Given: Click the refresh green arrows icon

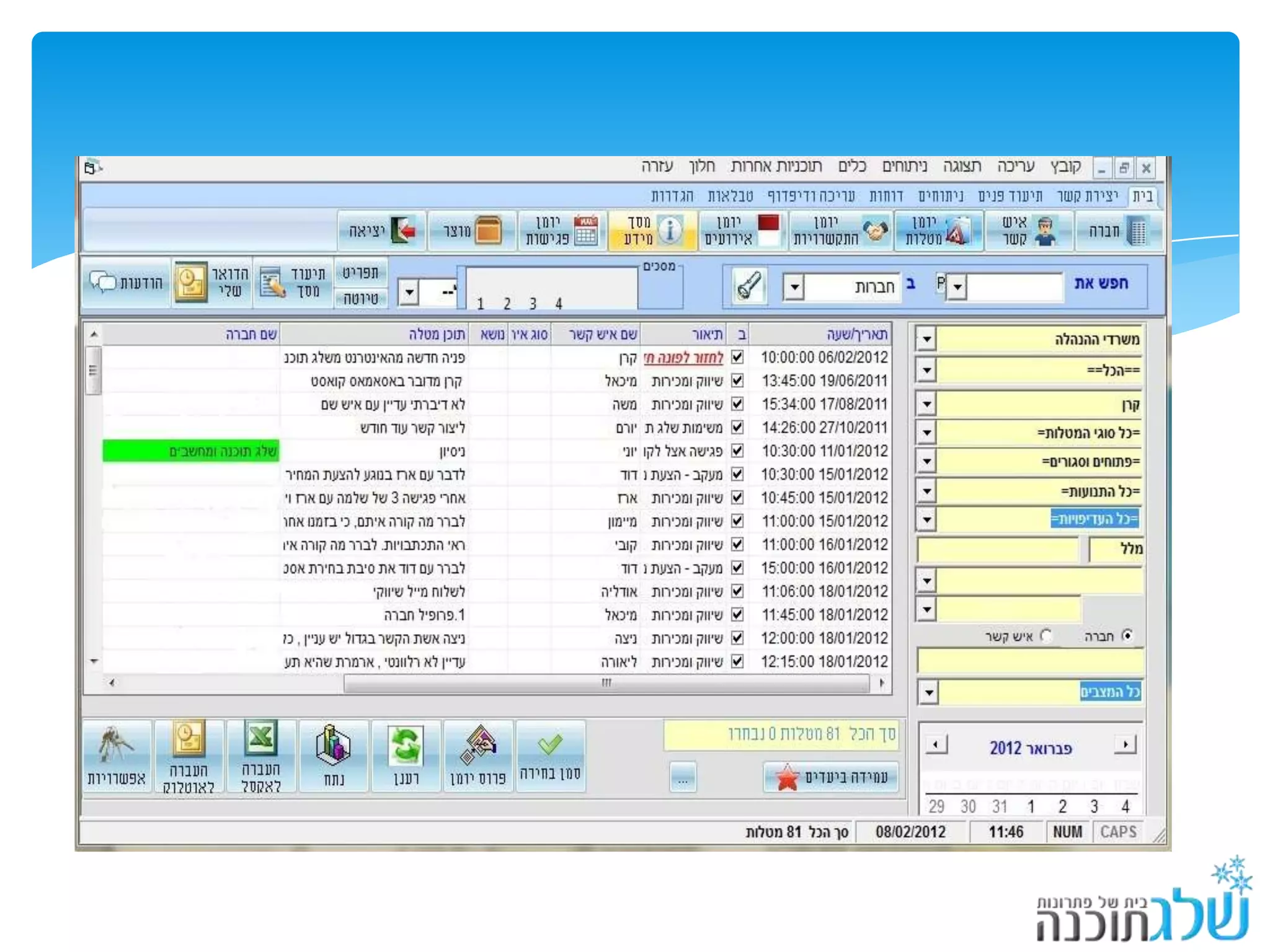Looking at the screenshot, I should point(406,746).
